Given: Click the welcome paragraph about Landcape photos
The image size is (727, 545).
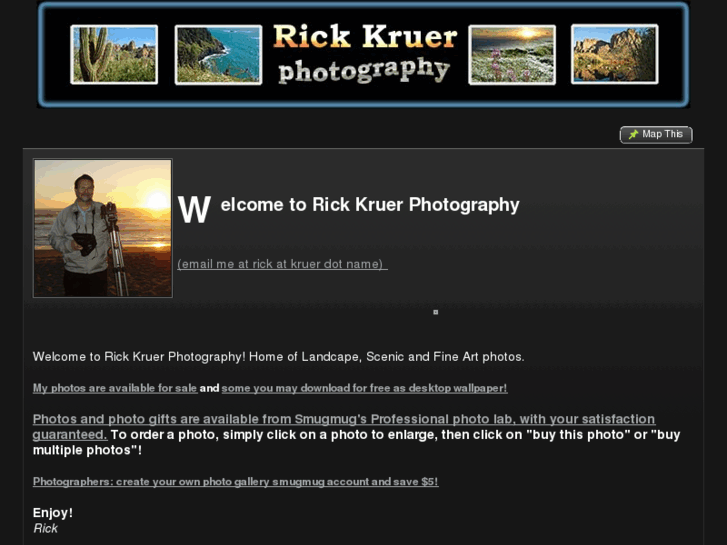Looking at the screenshot, I should 279,357.
